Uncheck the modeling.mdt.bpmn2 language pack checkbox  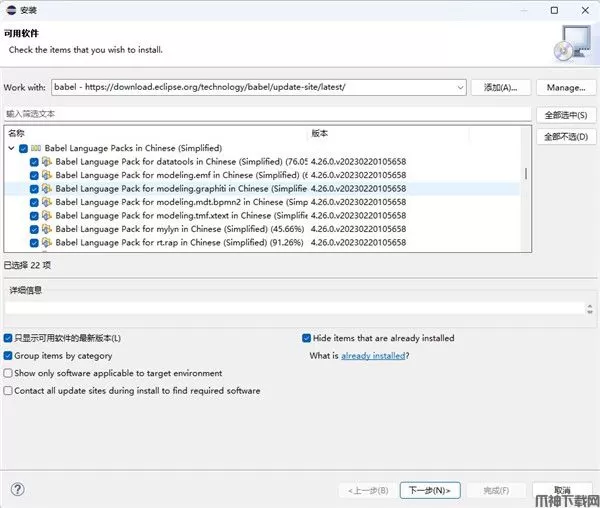[34, 202]
